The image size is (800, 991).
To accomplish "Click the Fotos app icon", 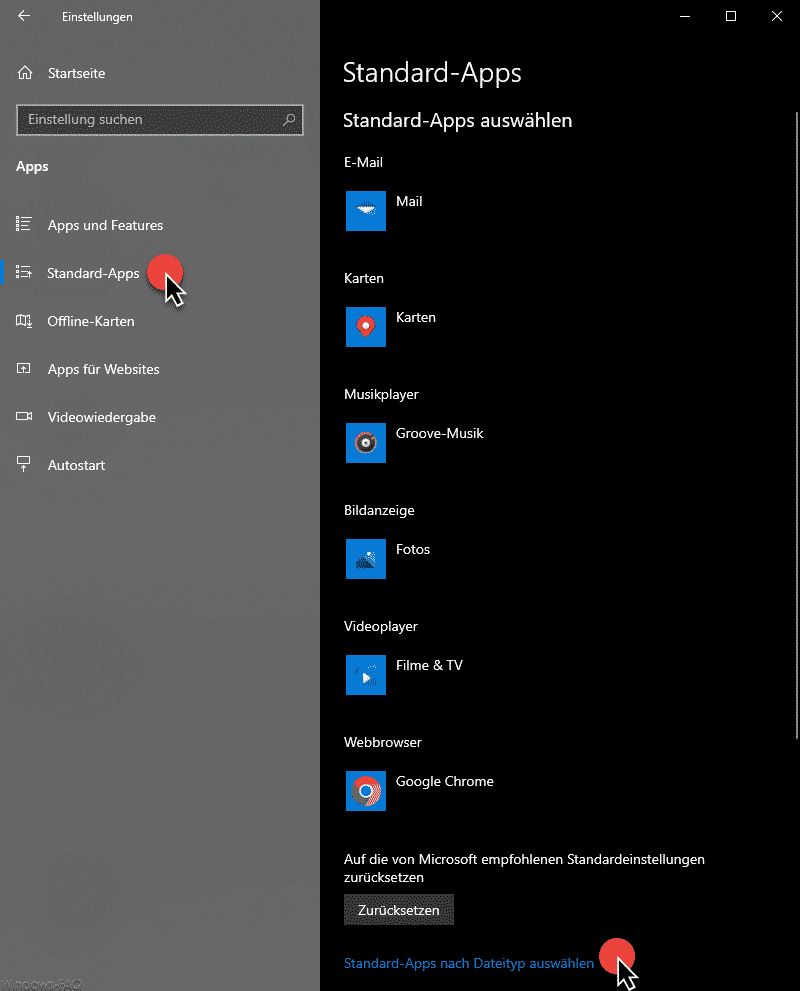I will tap(365, 559).
